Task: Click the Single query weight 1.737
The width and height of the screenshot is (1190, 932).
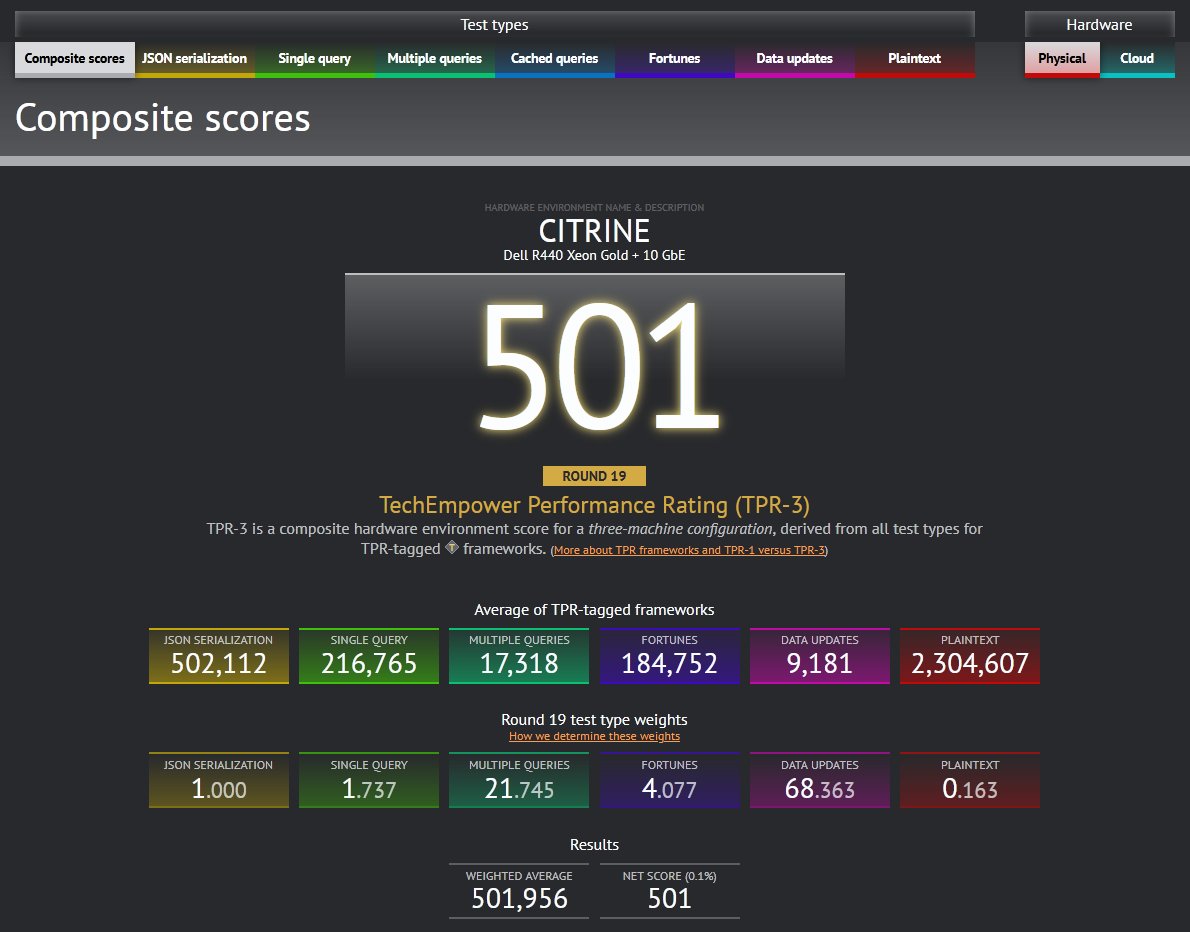Action: click(x=369, y=780)
